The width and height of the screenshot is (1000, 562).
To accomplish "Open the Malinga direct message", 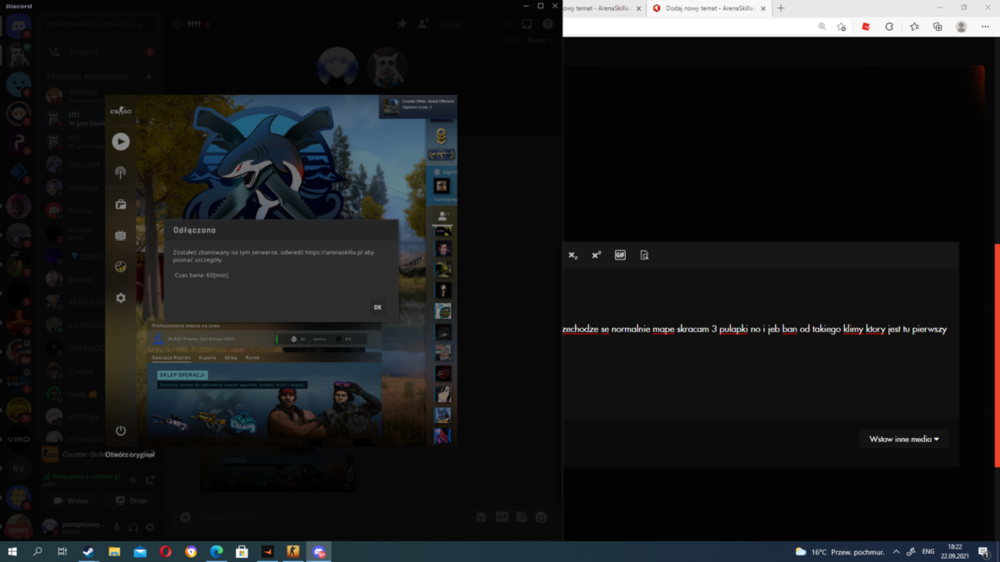I will coord(97,96).
